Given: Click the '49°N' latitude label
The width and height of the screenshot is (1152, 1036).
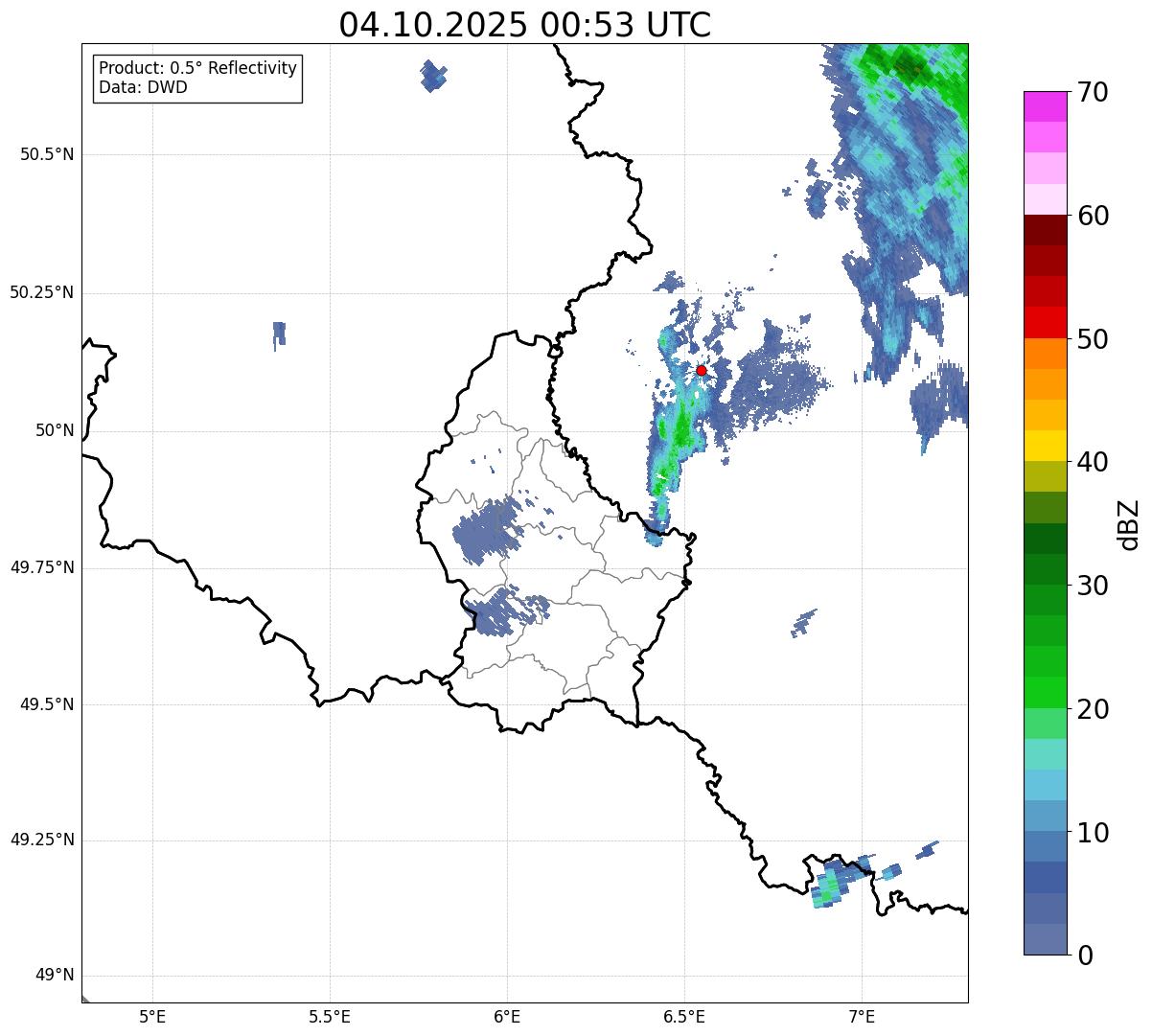Looking at the screenshot, I should (55, 976).
